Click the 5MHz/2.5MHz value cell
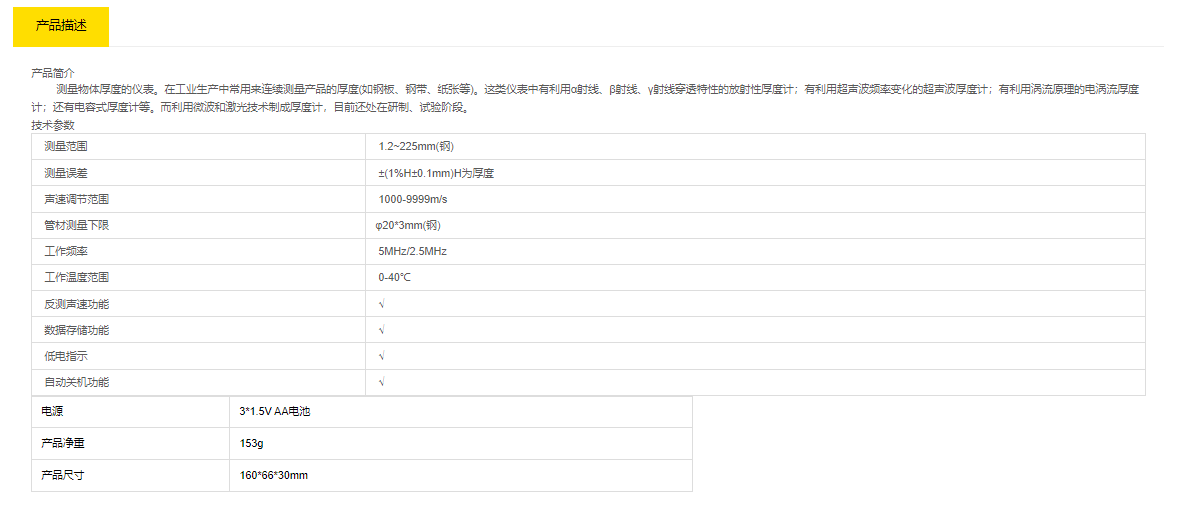The image size is (1201, 505). pyautogui.click(x=755, y=251)
